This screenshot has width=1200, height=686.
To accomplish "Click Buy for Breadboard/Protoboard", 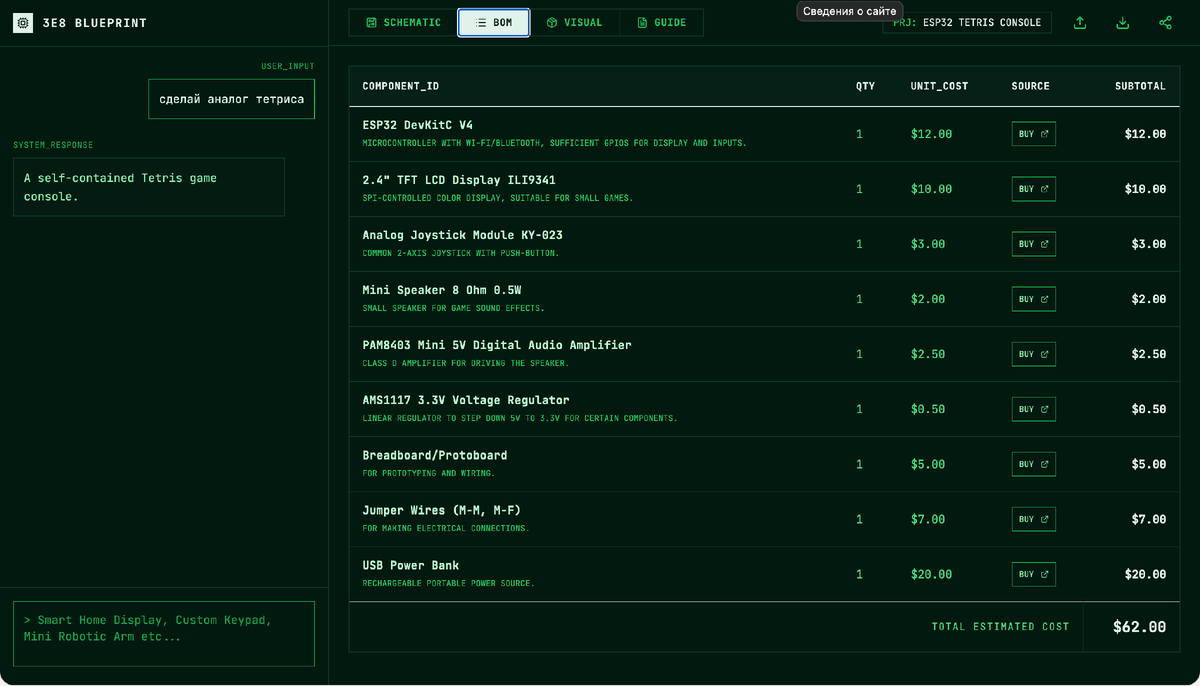I will pos(1033,464).
